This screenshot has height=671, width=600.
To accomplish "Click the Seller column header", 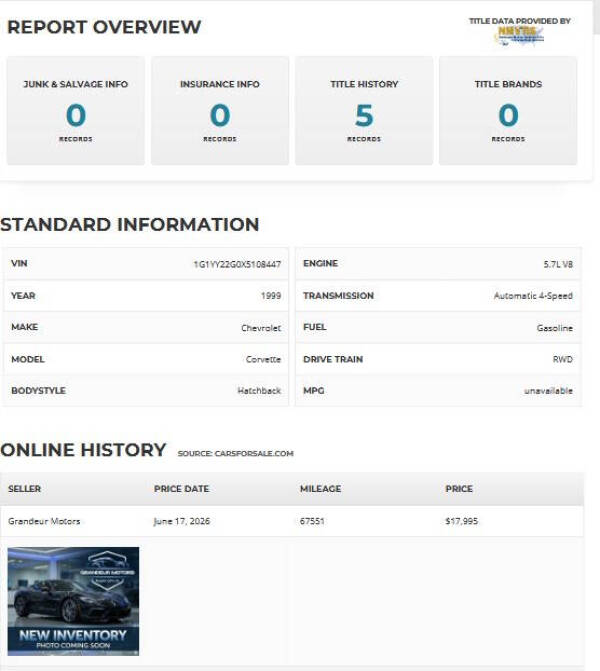I will [24, 489].
